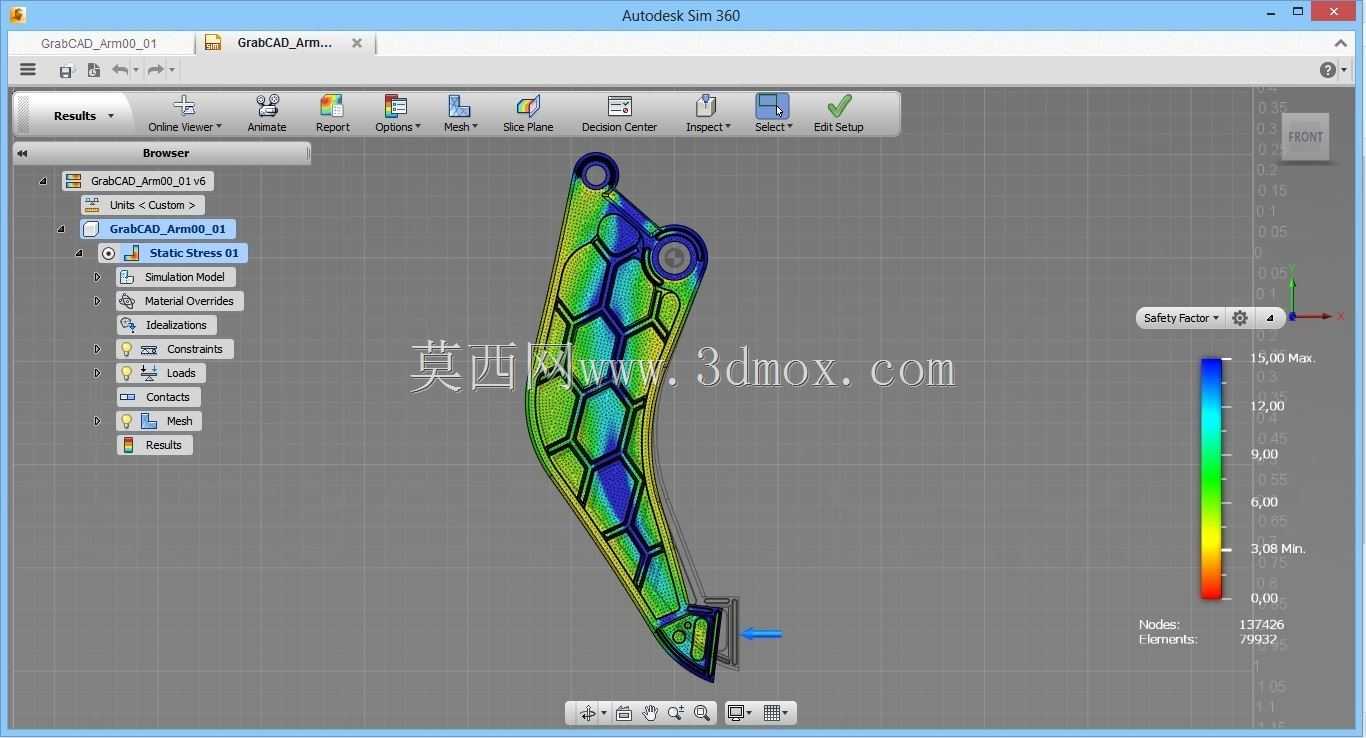The image size is (1366, 738).
Task: Toggle the Mesh lightbulb visibility
Action: [126, 421]
